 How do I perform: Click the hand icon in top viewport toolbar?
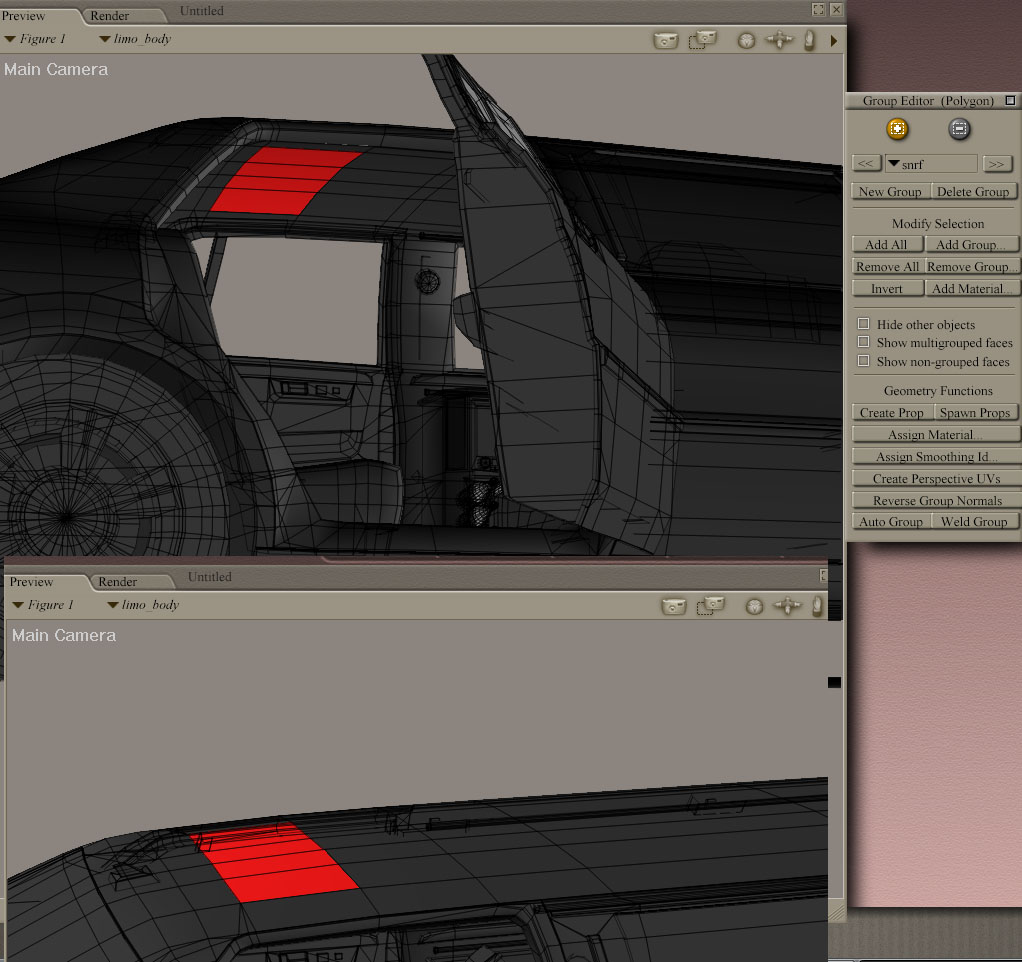click(x=809, y=41)
